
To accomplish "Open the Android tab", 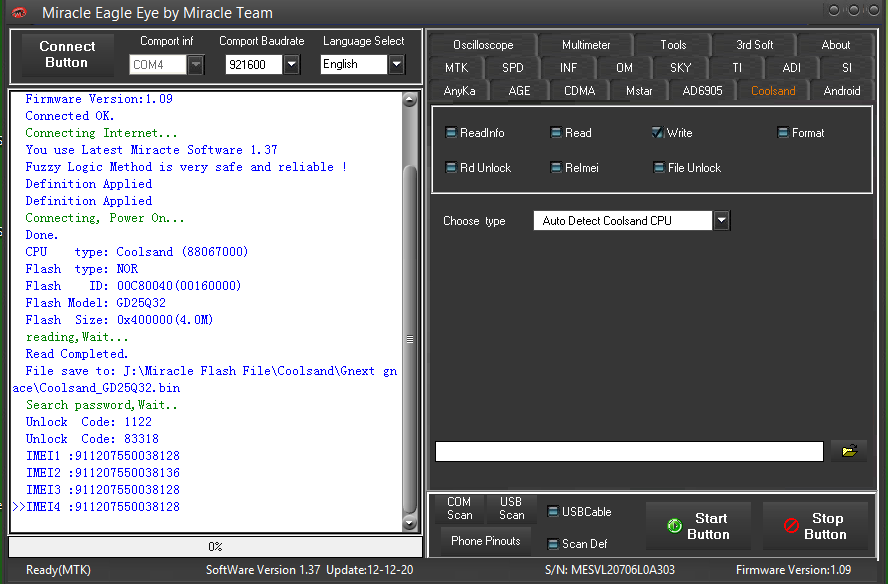I will coord(842,91).
